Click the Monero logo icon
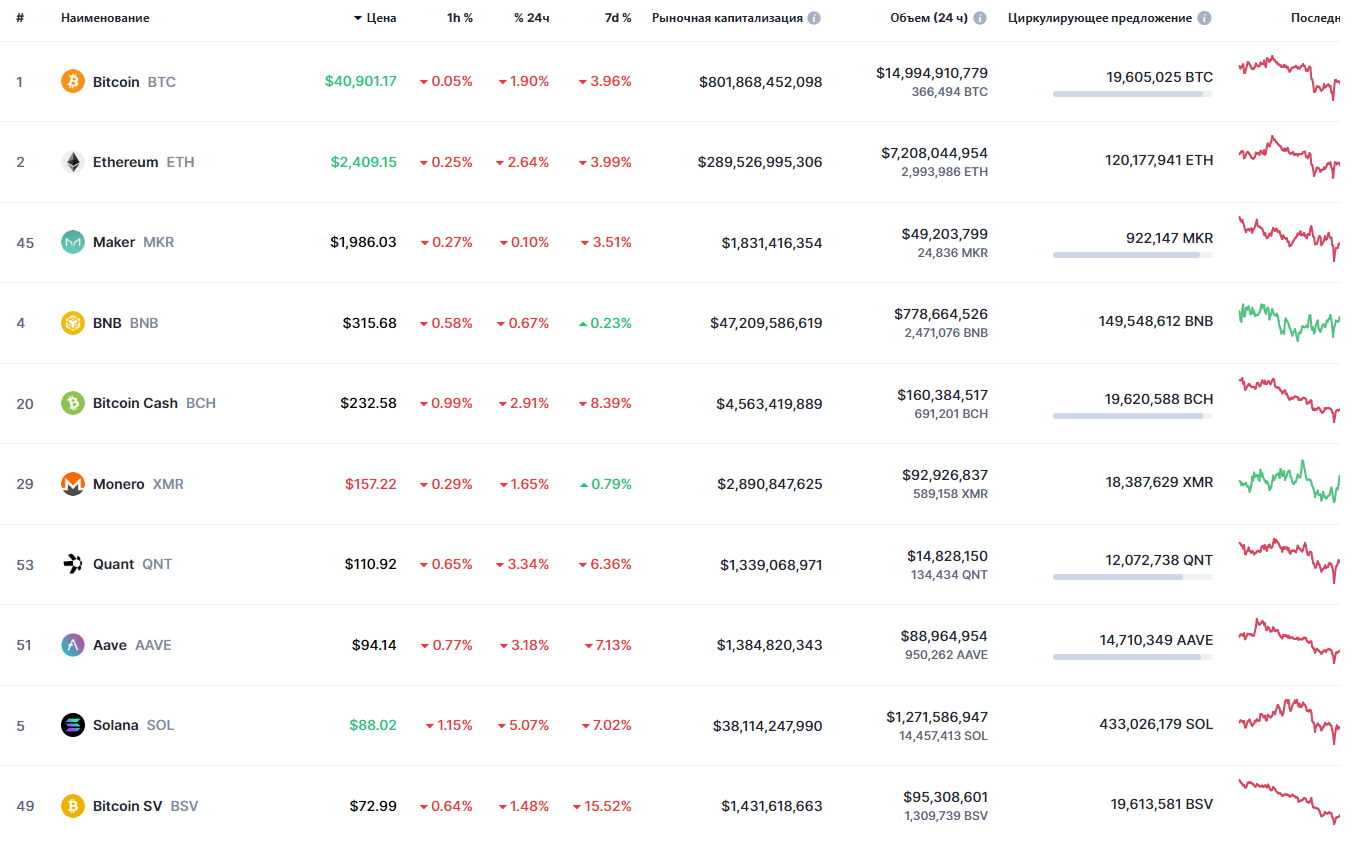Image resolution: width=1359 pixels, height=843 pixels. [x=73, y=484]
